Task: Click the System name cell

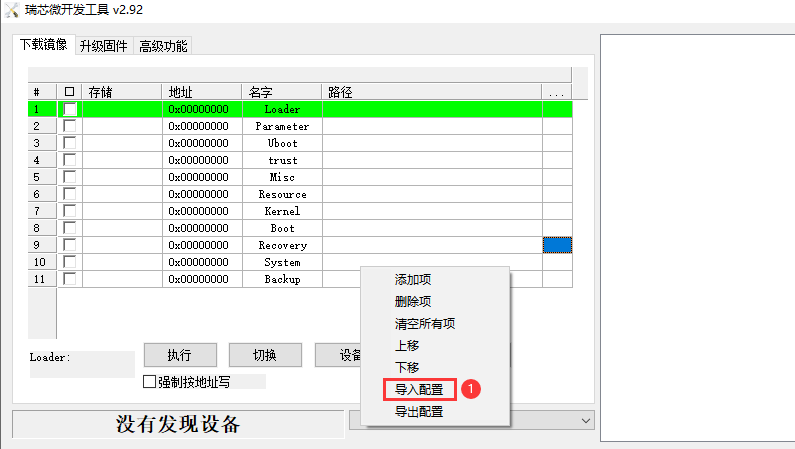Action: (282, 262)
